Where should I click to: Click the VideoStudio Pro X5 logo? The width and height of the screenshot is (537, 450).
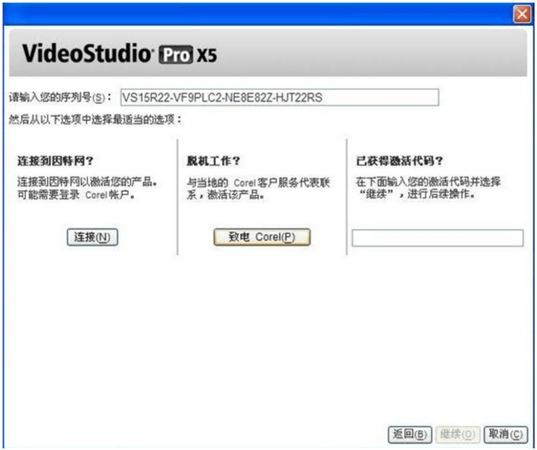pos(120,54)
